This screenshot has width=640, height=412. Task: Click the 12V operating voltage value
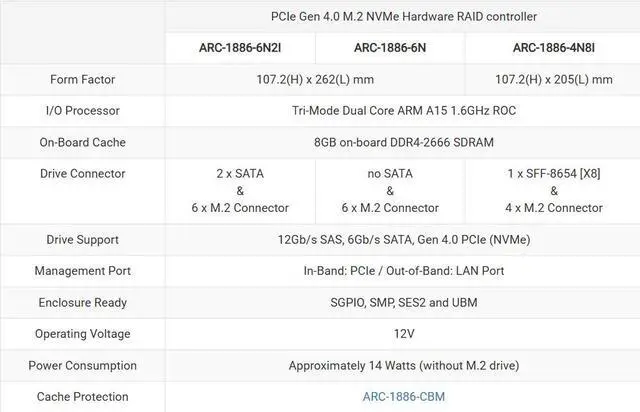tap(403, 334)
